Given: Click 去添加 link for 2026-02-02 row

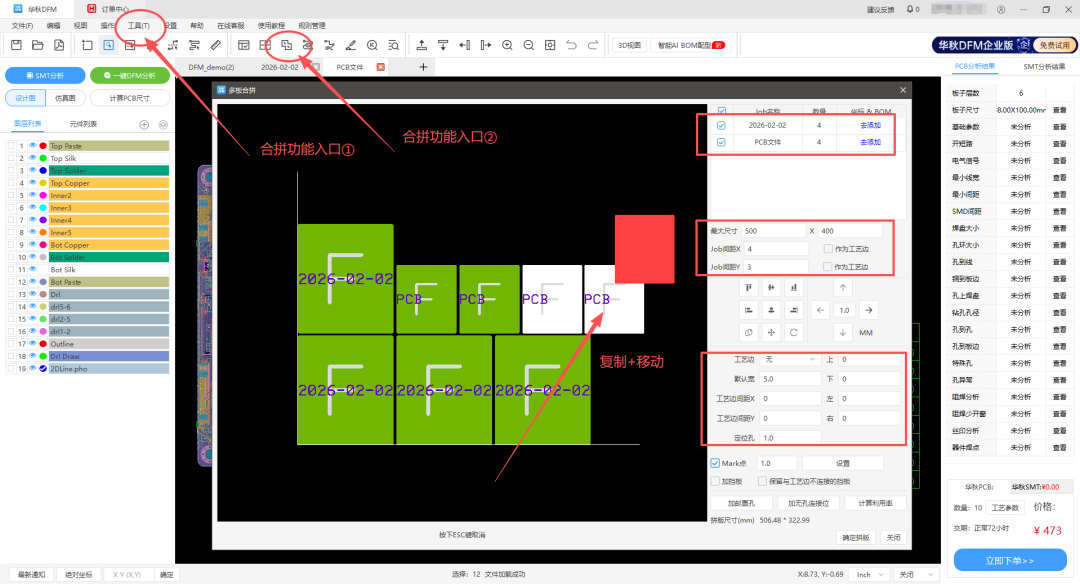Looking at the screenshot, I should pos(871,125).
